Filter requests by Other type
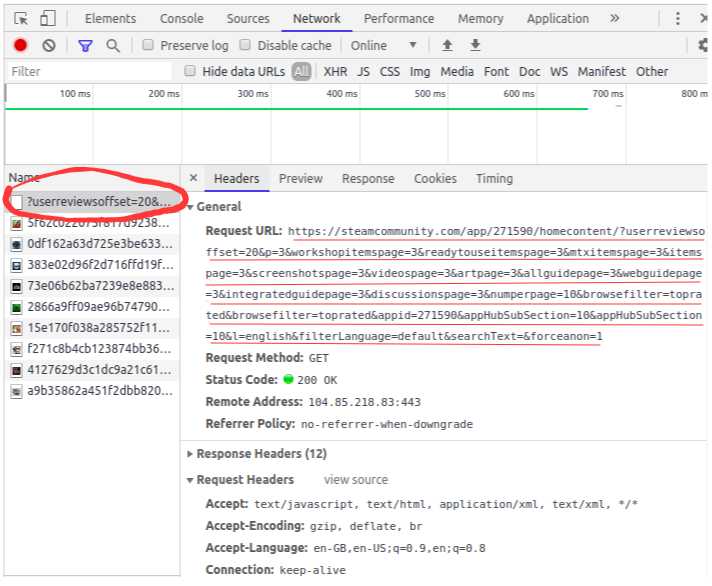 pyautogui.click(x=652, y=72)
